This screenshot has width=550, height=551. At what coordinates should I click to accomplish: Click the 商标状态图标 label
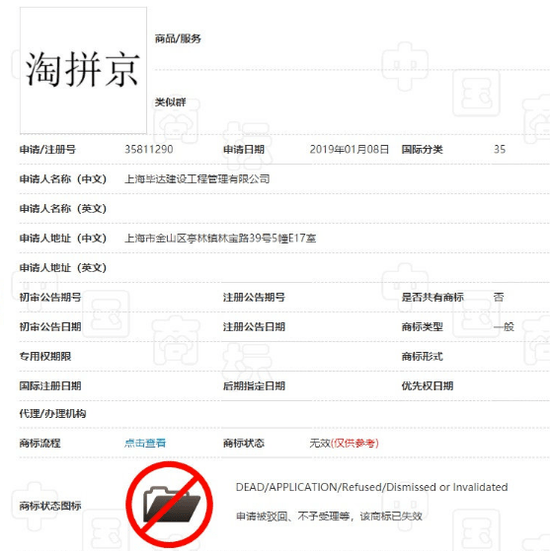coord(50,506)
